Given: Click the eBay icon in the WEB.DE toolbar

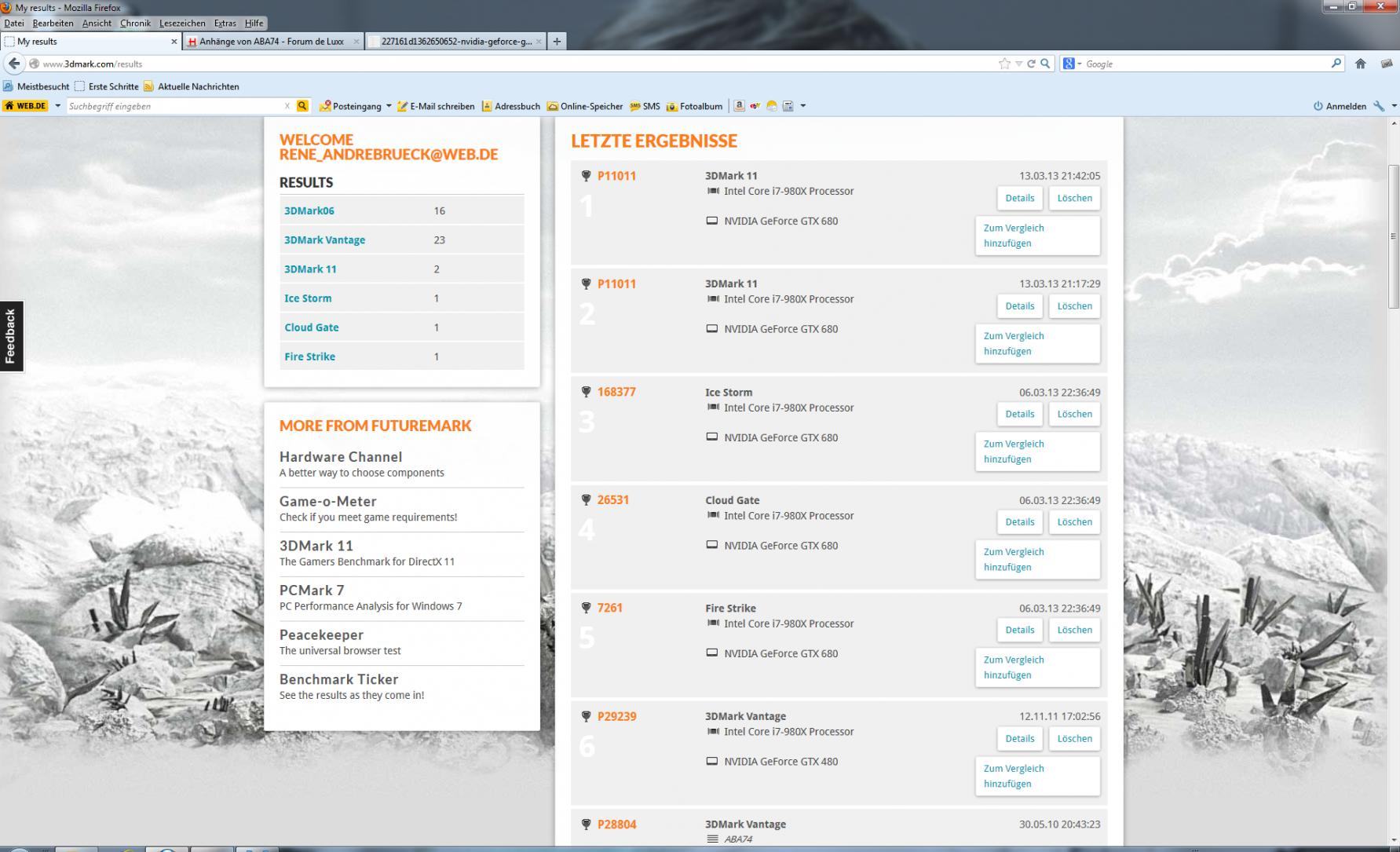Looking at the screenshot, I should click(x=755, y=106).
